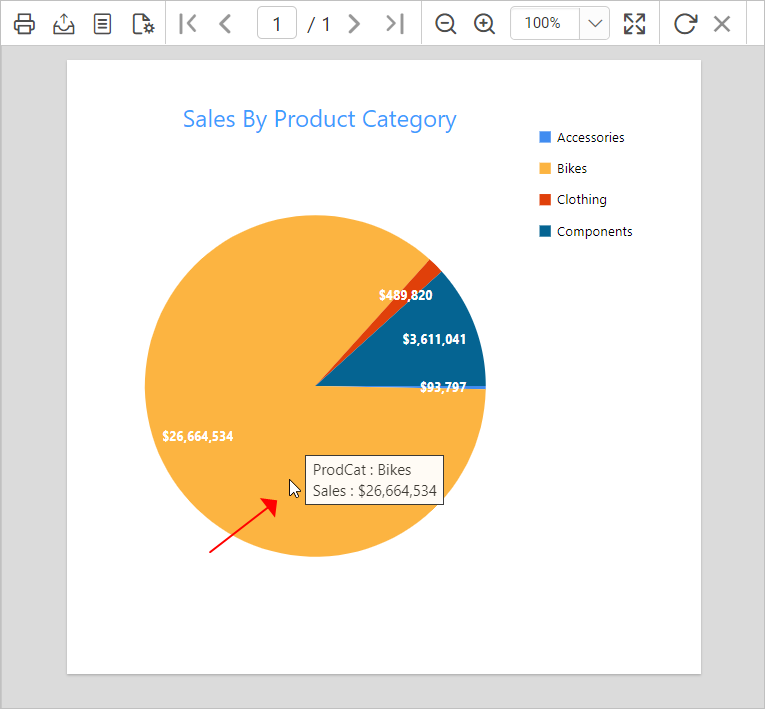Select the Accessories legend swatch

pos(545,137)
